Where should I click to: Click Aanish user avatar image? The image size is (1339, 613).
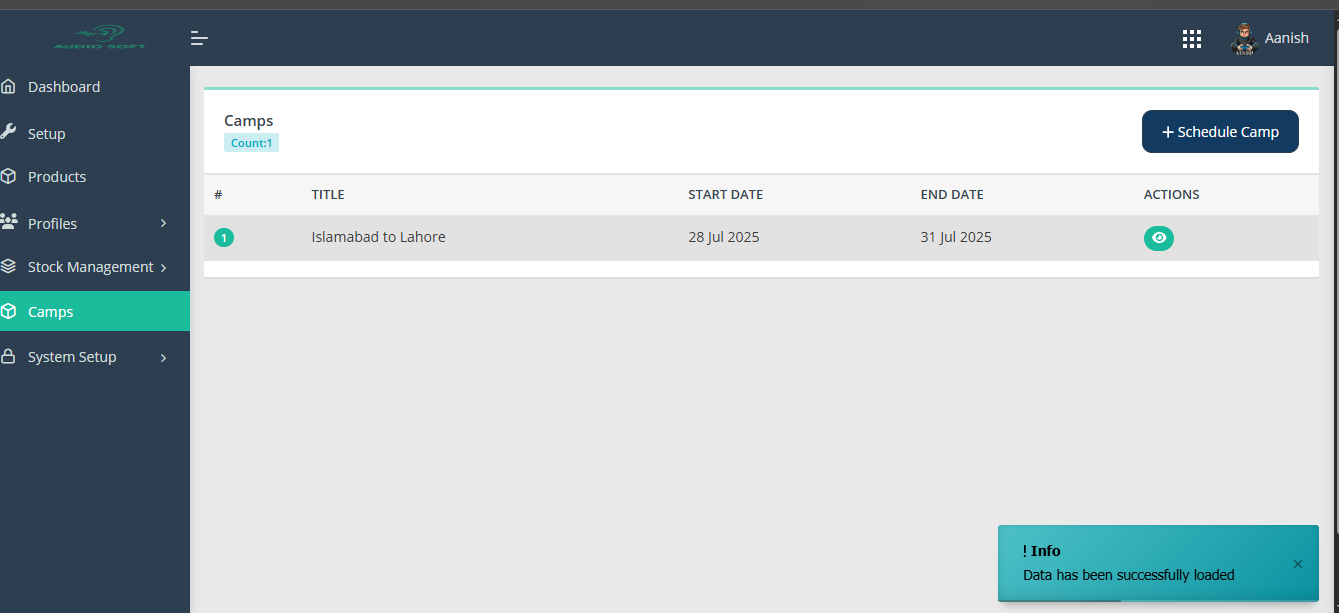[1244, 38]
